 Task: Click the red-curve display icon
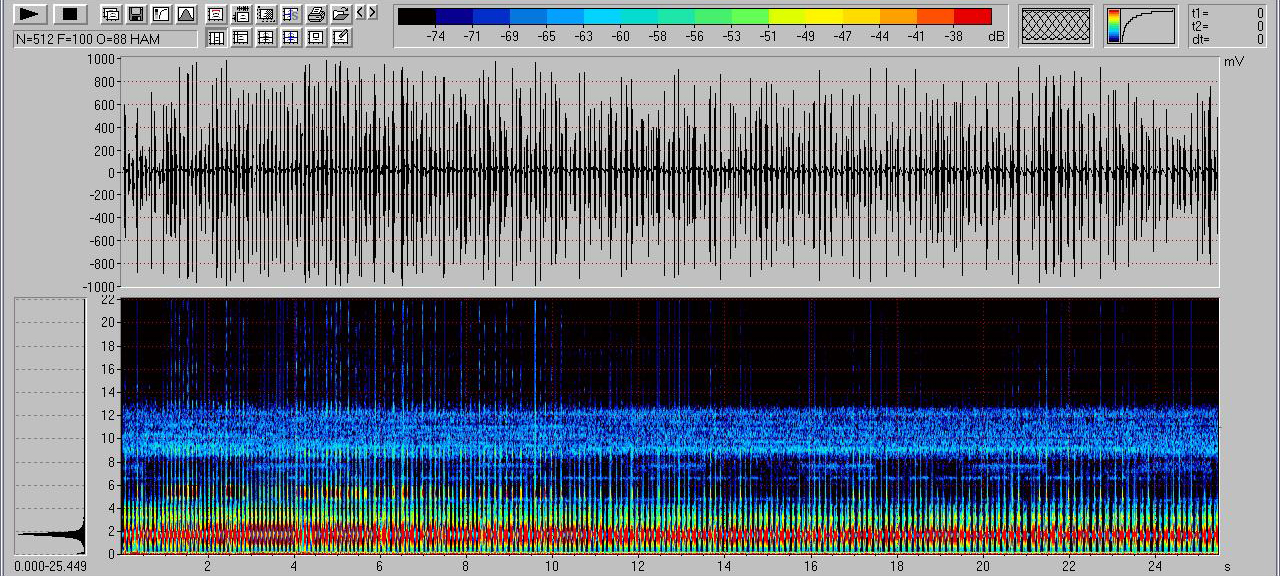[x=215, y=14]
